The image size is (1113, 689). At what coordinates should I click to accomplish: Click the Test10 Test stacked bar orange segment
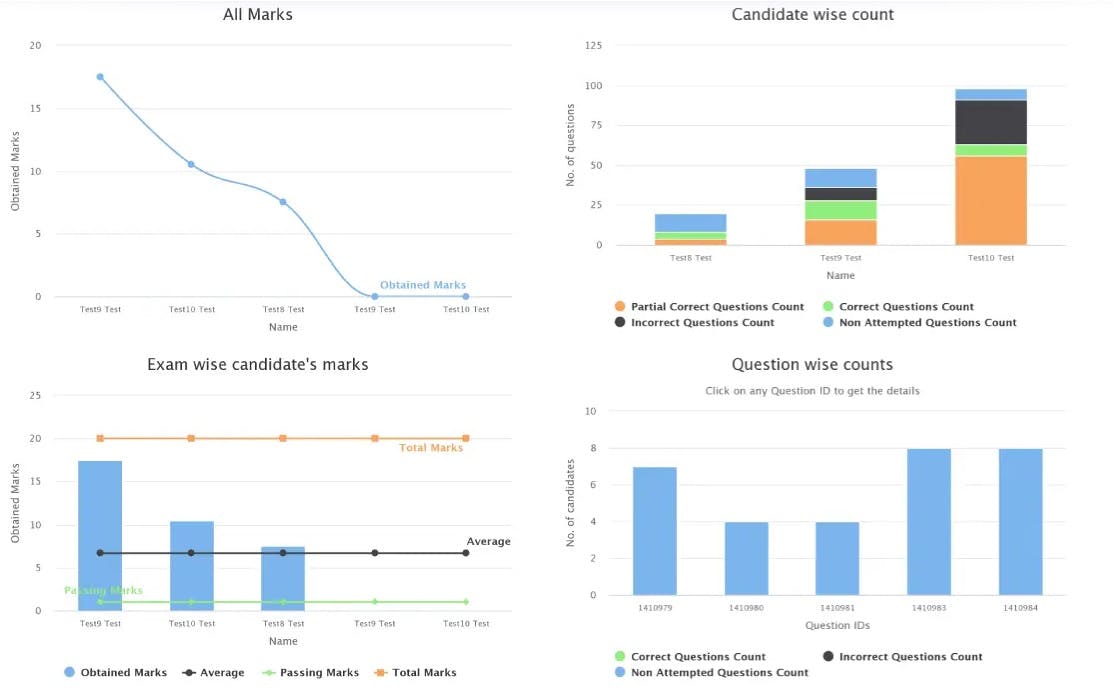tap(990, 200)
